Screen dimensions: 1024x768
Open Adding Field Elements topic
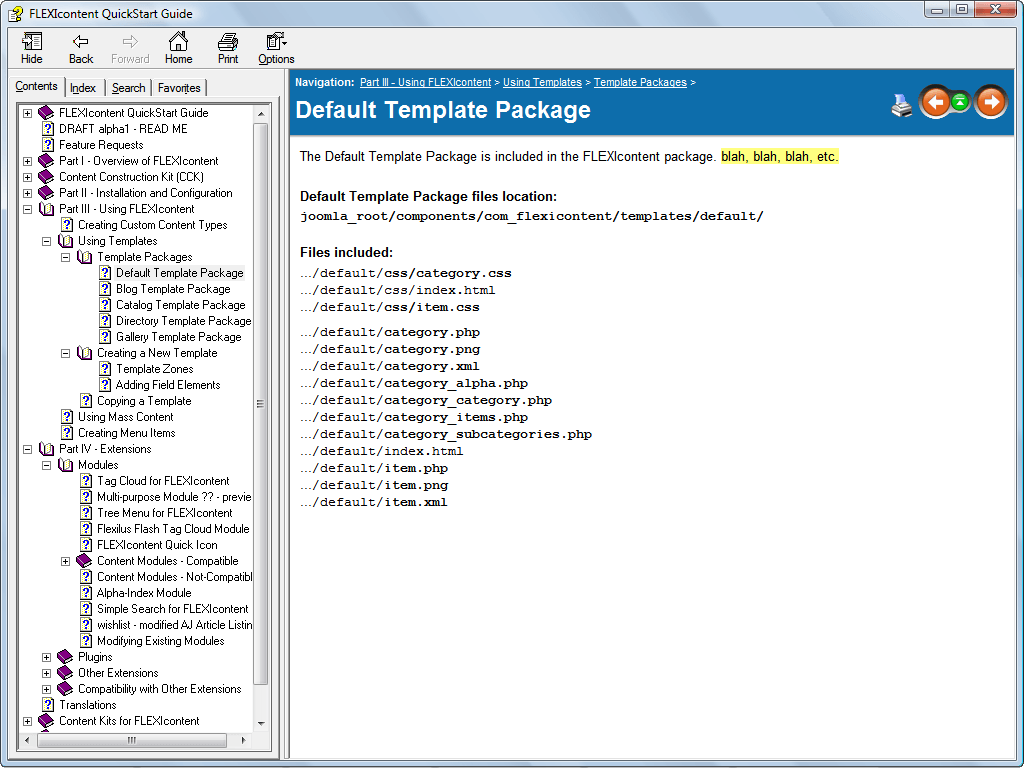pos(168,385)
